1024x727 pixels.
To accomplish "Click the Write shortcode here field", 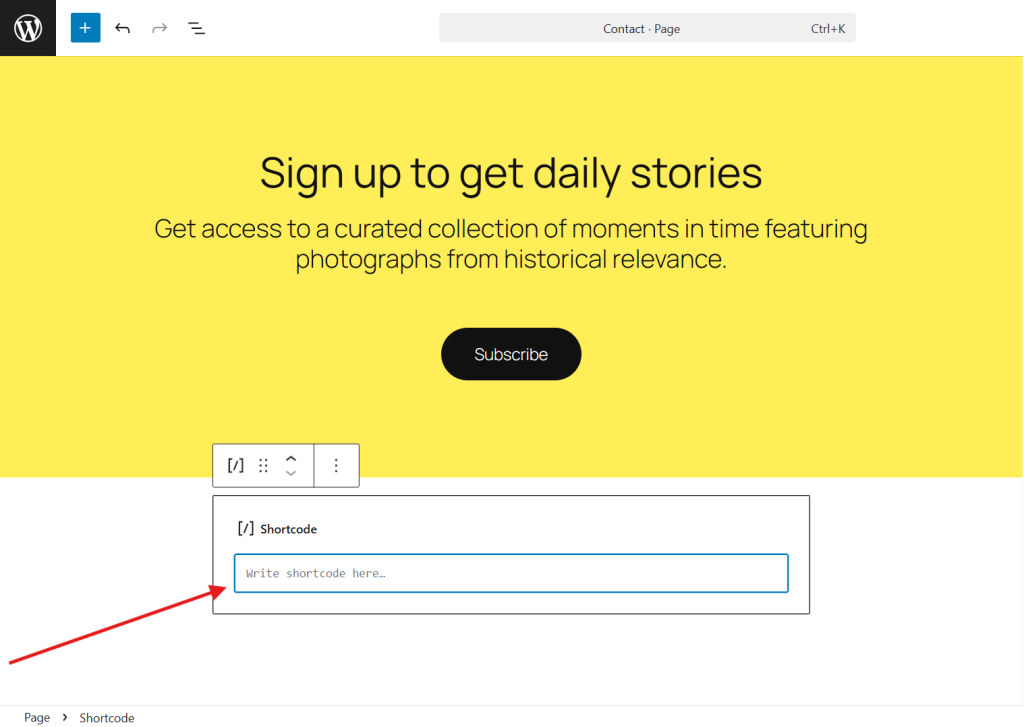I will (511, 573).
